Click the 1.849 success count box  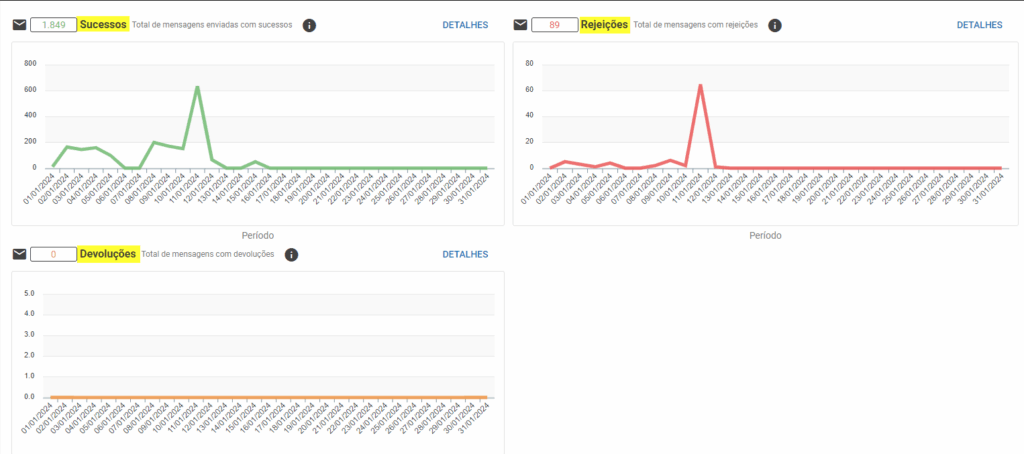[x=54, y=25]
